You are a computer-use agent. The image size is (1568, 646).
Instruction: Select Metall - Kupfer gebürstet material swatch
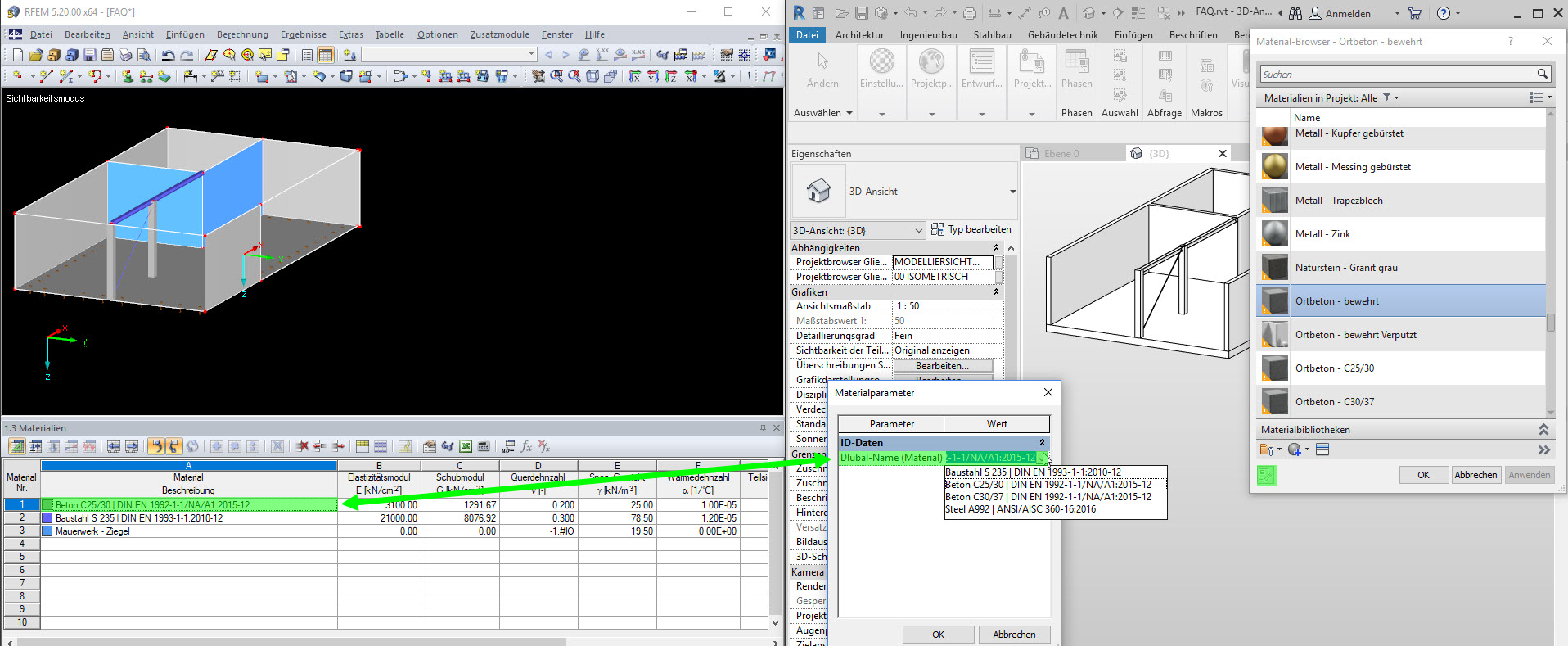[x=1274, y=134]
